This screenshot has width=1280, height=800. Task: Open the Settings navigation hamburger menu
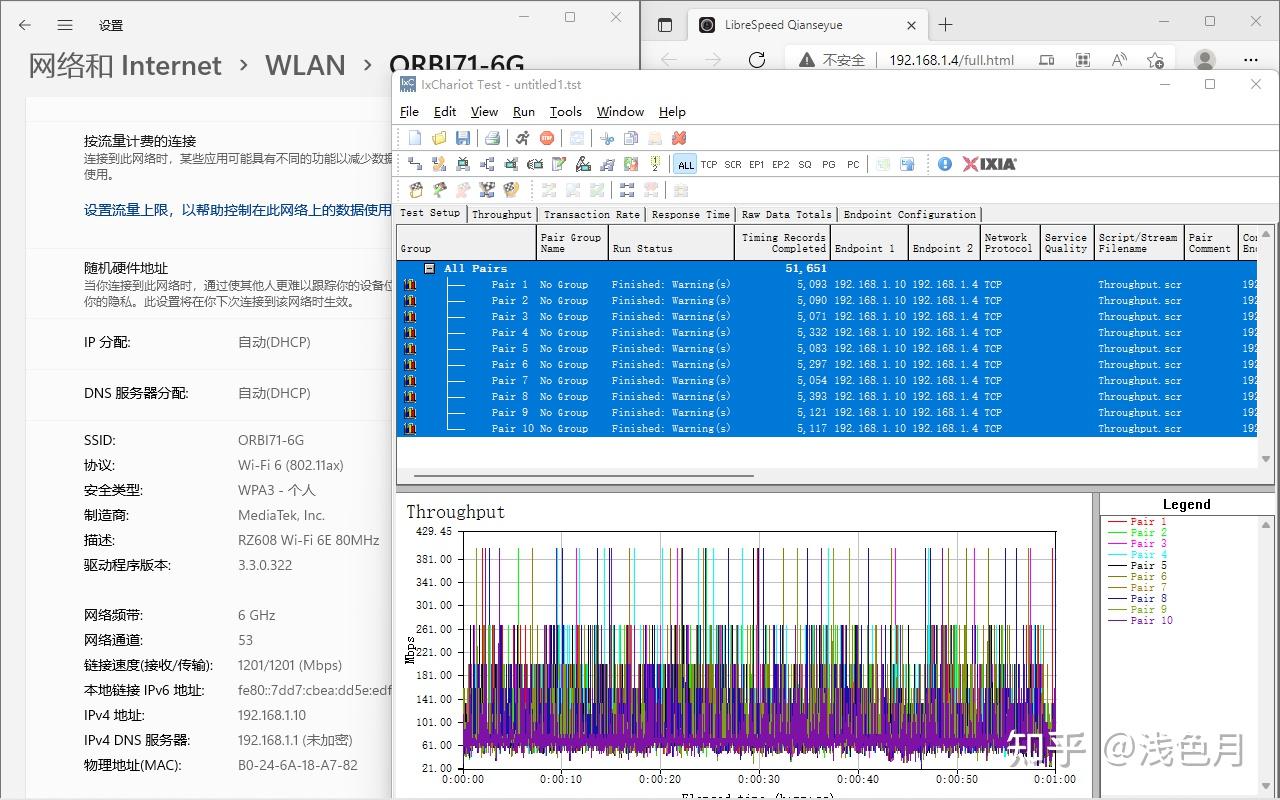point(66,25)
